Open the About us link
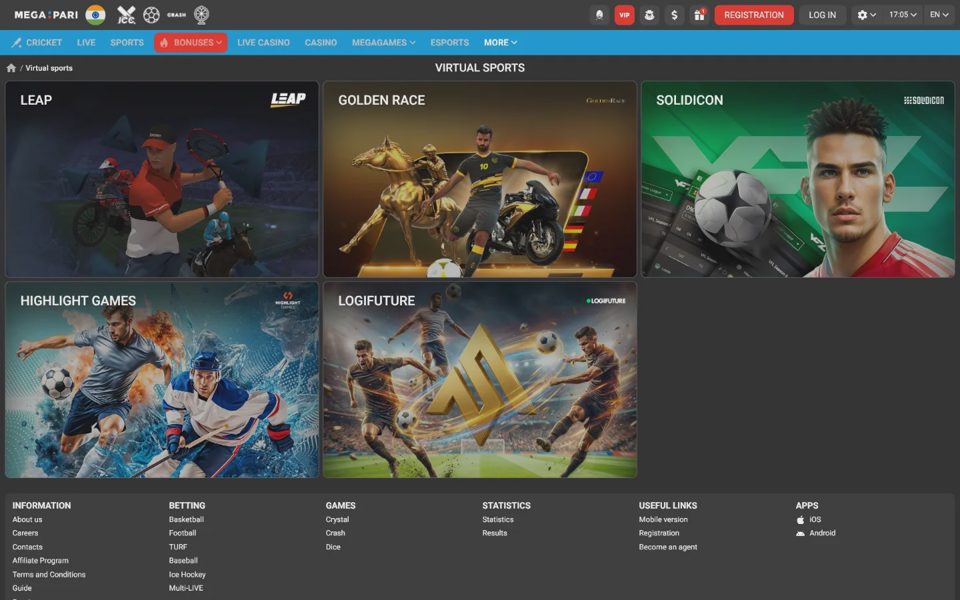 click(x=28, y=519)
